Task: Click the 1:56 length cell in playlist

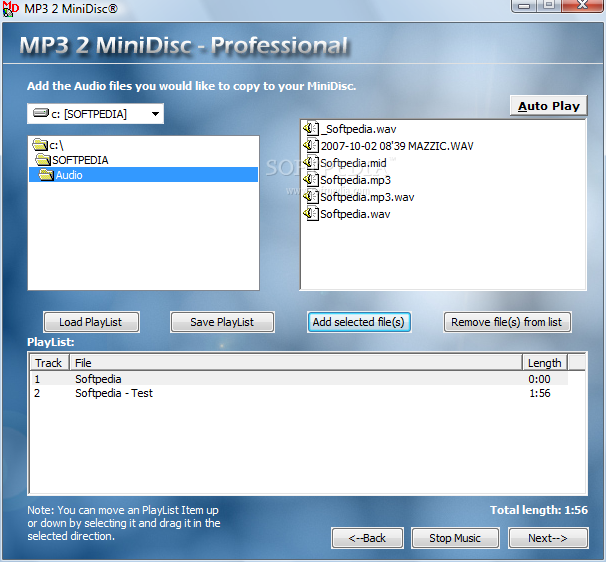Action: pyautogui.click(x=540, y=393)
